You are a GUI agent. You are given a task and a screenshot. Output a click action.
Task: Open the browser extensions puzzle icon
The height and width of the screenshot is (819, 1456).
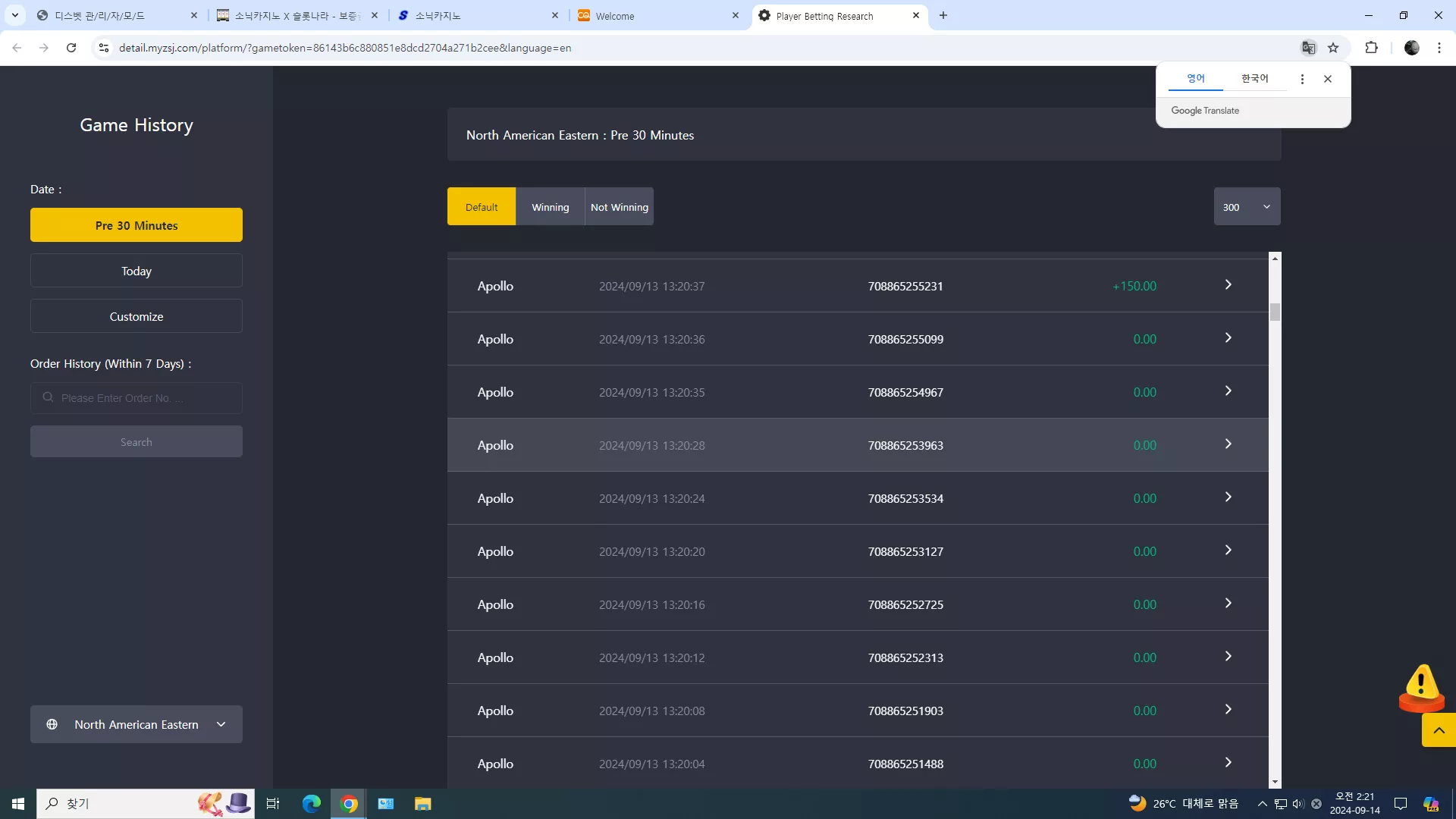tap(1371, 48)
